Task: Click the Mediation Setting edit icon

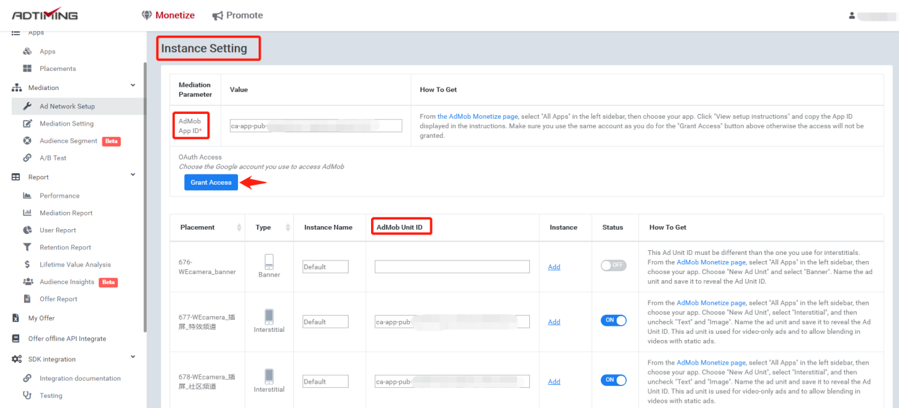Action: [27, 124]
